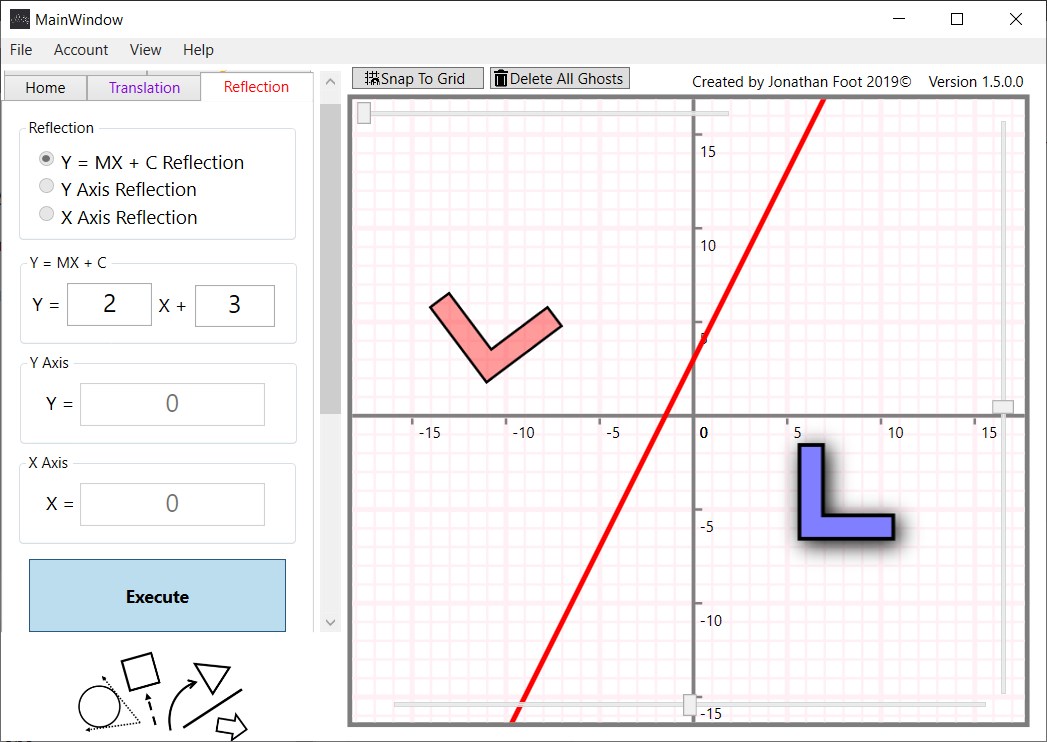Click the bottom horizontal slider thumb

pos(690,705)
